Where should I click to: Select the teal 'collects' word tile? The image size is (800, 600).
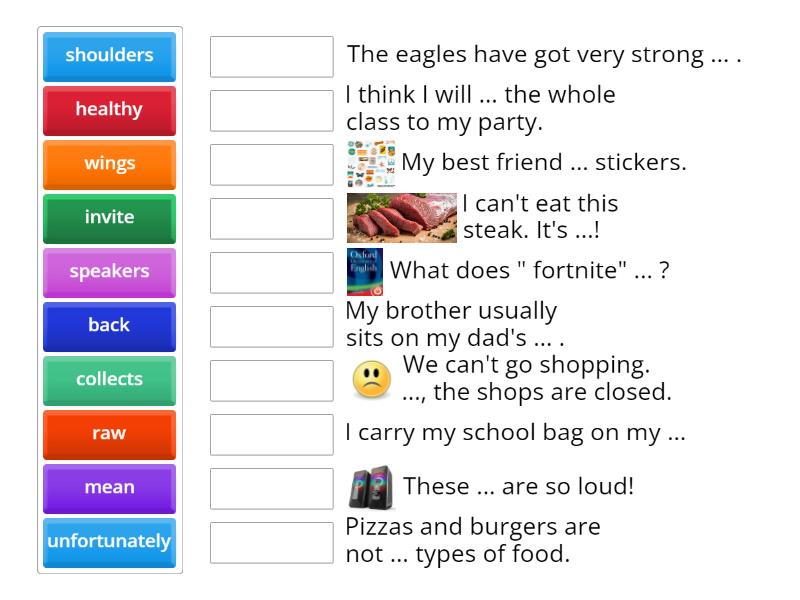[109, 380]
